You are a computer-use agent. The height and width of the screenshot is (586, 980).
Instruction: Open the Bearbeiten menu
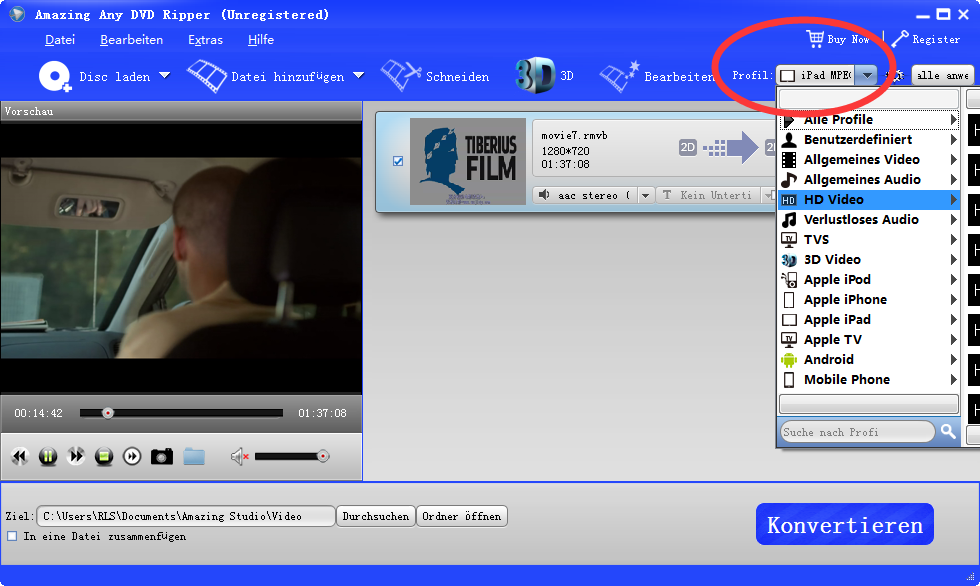[x=131, y=39]
